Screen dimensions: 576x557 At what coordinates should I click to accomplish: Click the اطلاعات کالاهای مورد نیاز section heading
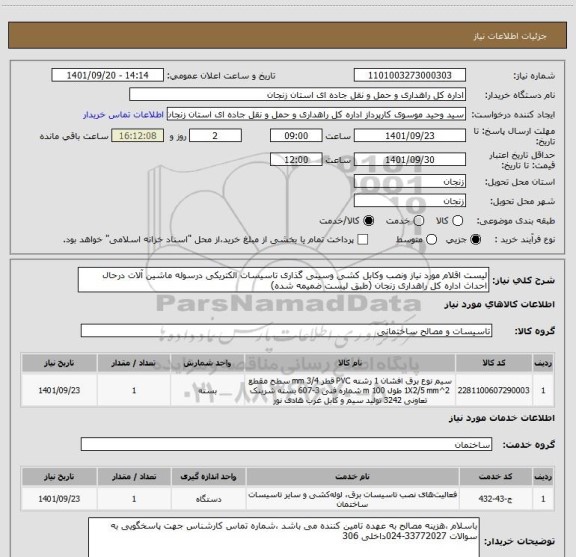coord(500,304)
